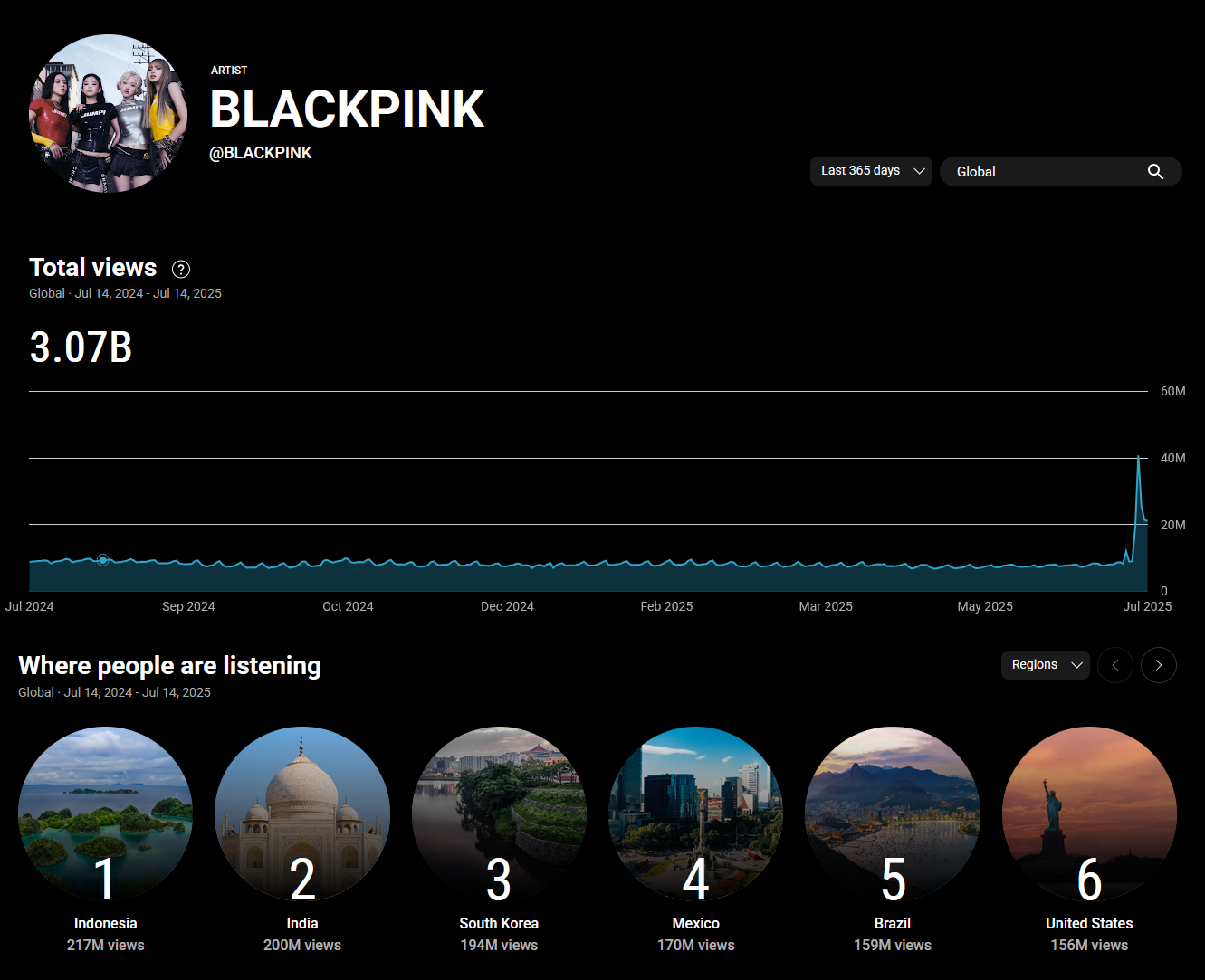The height and width of the screenshot is (980, 1205).
Task: Expand the Regions dropdown
Action: (1046, 665)
